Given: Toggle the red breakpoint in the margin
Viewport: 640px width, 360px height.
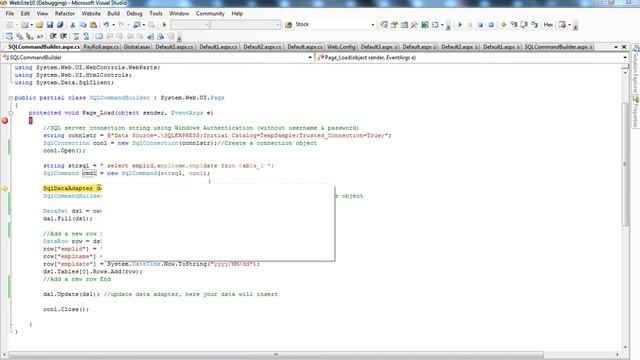Looking at the screenshot, I should pos(4,120).
